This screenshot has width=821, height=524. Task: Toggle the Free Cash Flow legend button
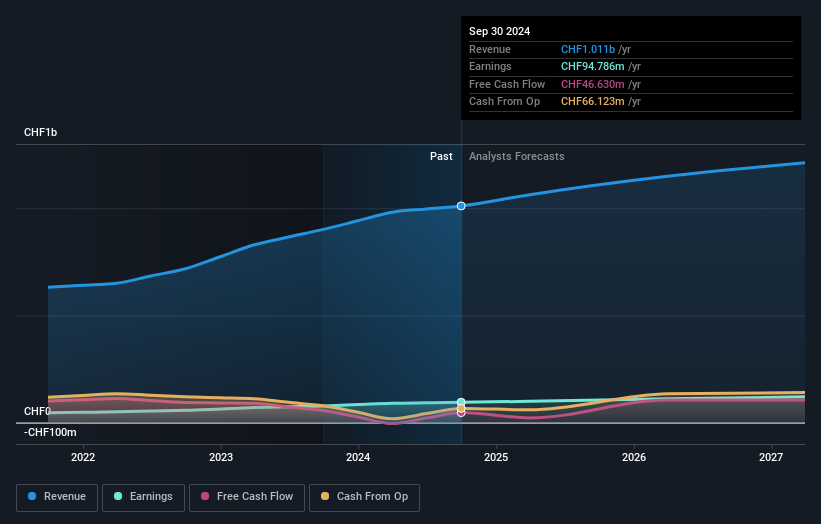click(247, 497)
